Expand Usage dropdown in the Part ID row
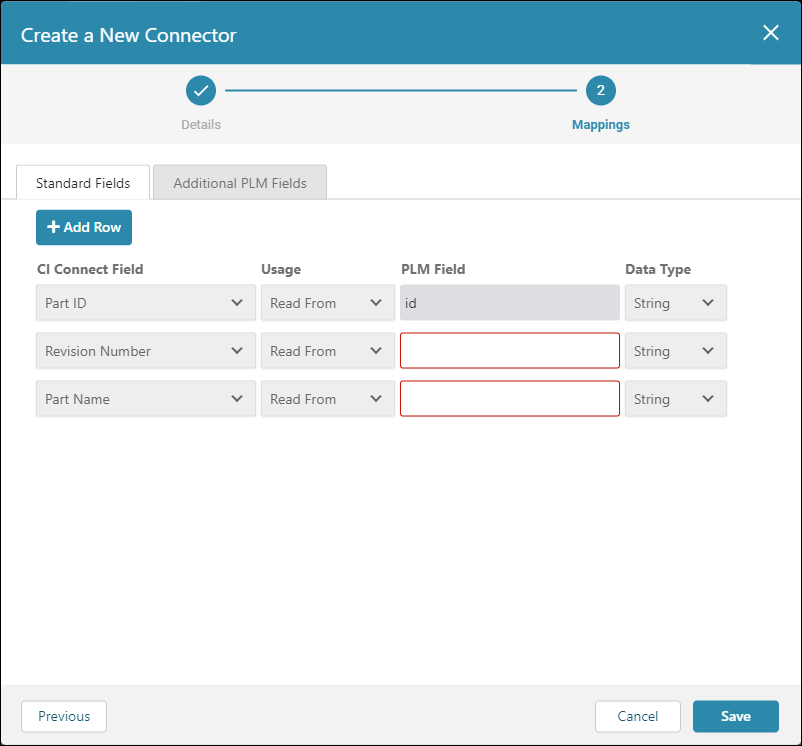 click(328, 303)
